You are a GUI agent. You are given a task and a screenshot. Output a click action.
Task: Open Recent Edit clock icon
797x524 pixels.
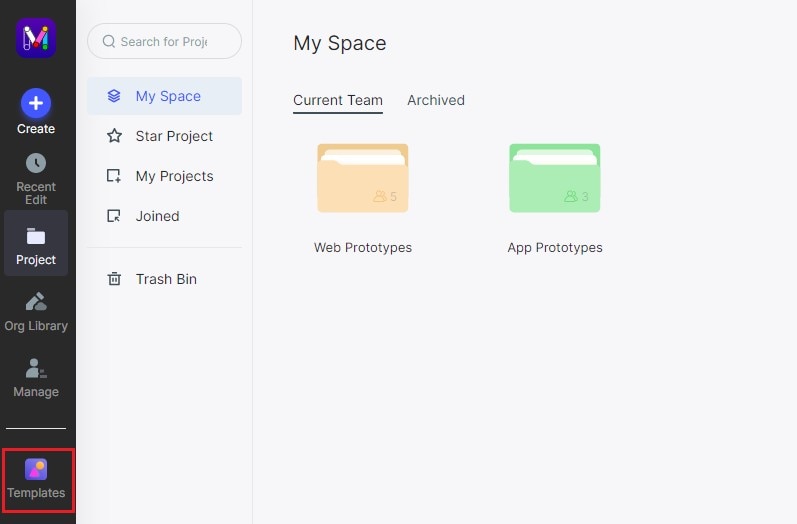click(36, 163)
